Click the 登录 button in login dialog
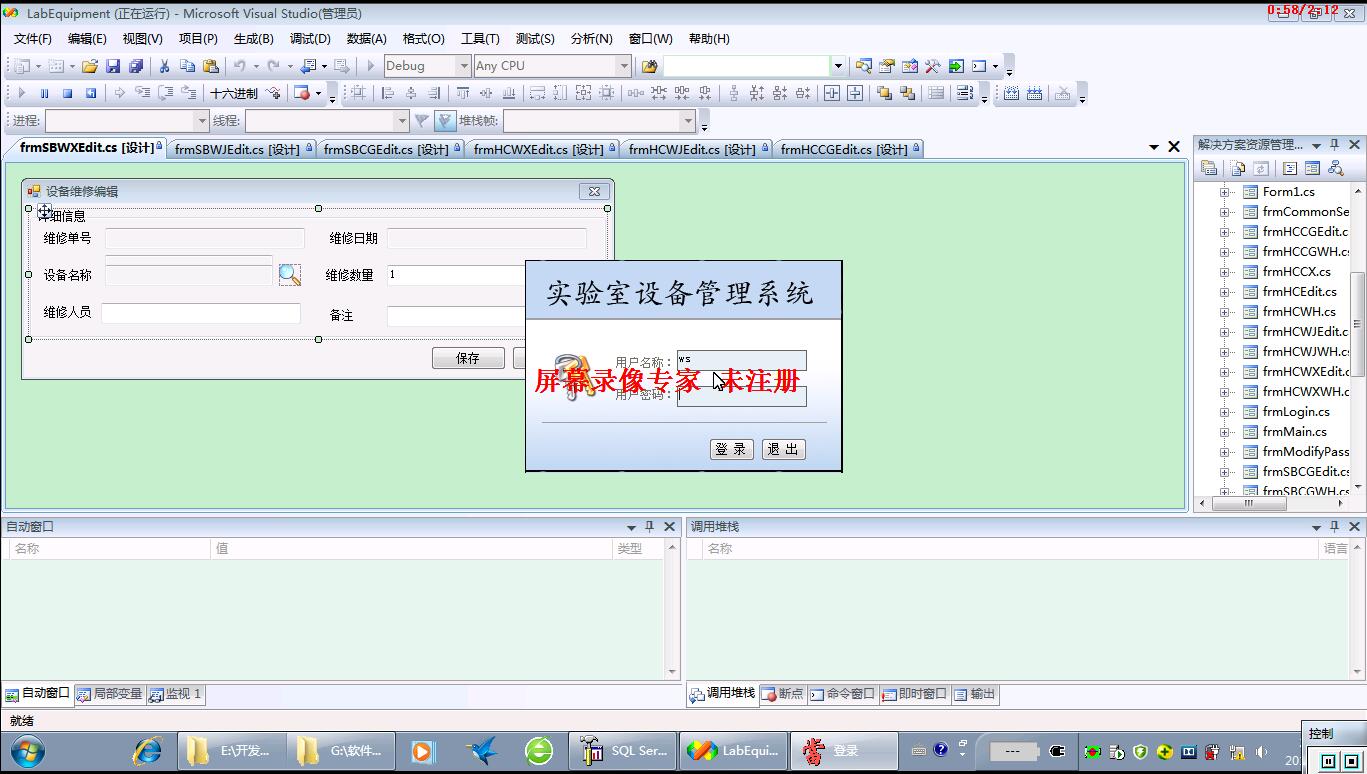The image size is (1367, 774). pyautogui.click(x=731, y=450)
